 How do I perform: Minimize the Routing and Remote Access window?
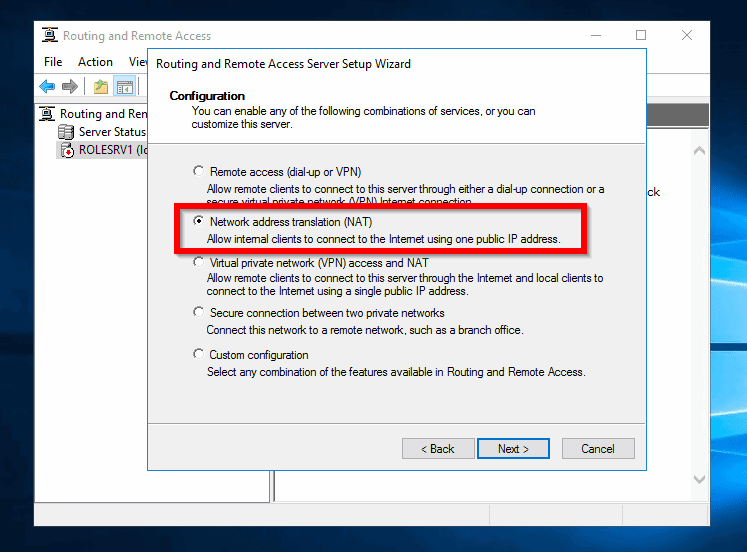596,35
